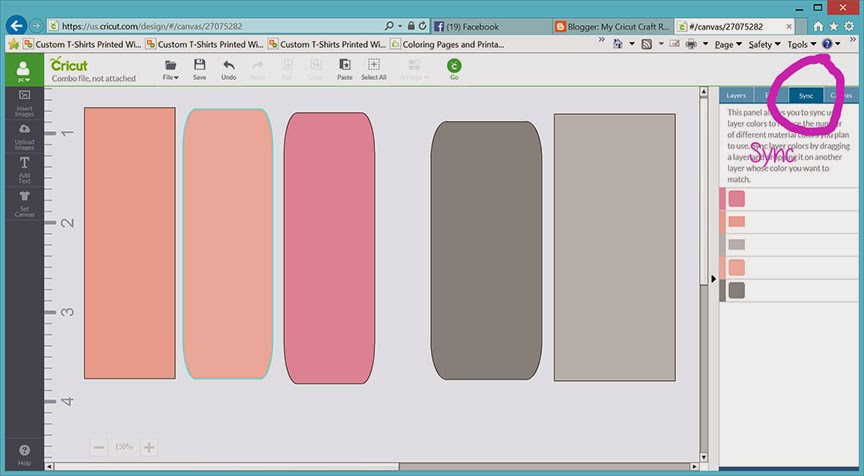Select the dark gray sync layer
864x476 pixels.
pos(737,290)
